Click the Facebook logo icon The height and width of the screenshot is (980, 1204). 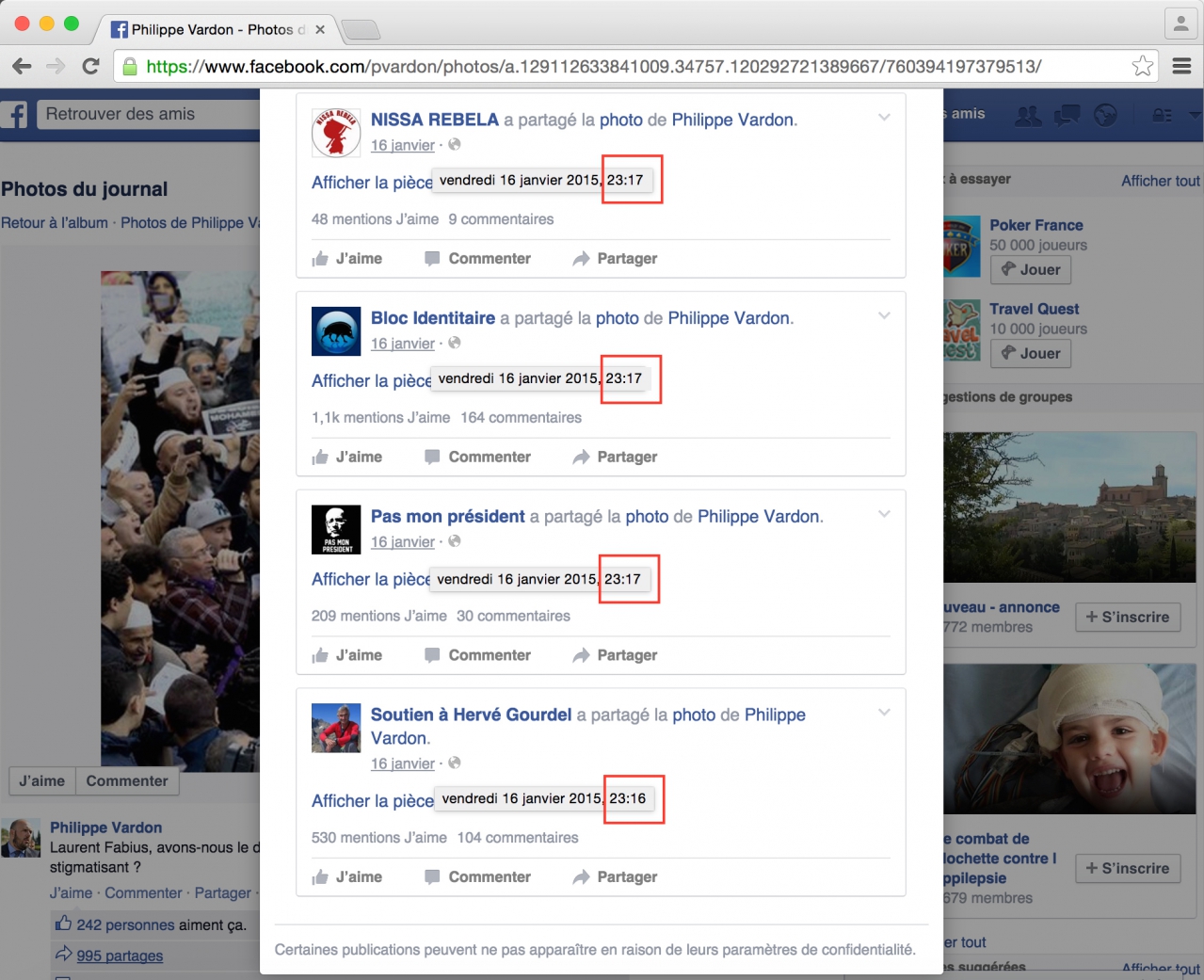click(x=15, y=115)
